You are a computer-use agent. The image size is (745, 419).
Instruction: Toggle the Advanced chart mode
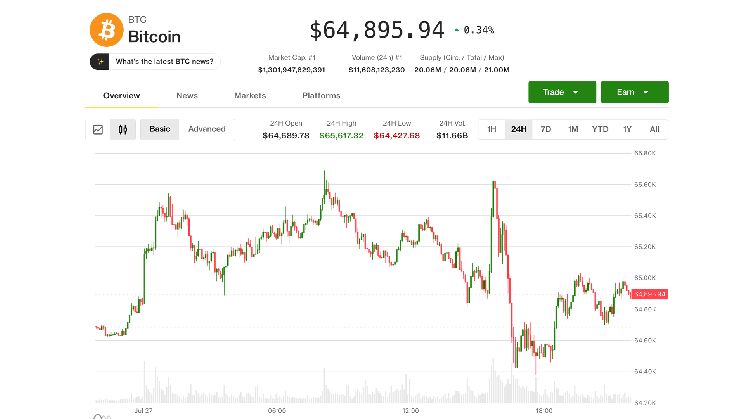(x=207, y=129)
